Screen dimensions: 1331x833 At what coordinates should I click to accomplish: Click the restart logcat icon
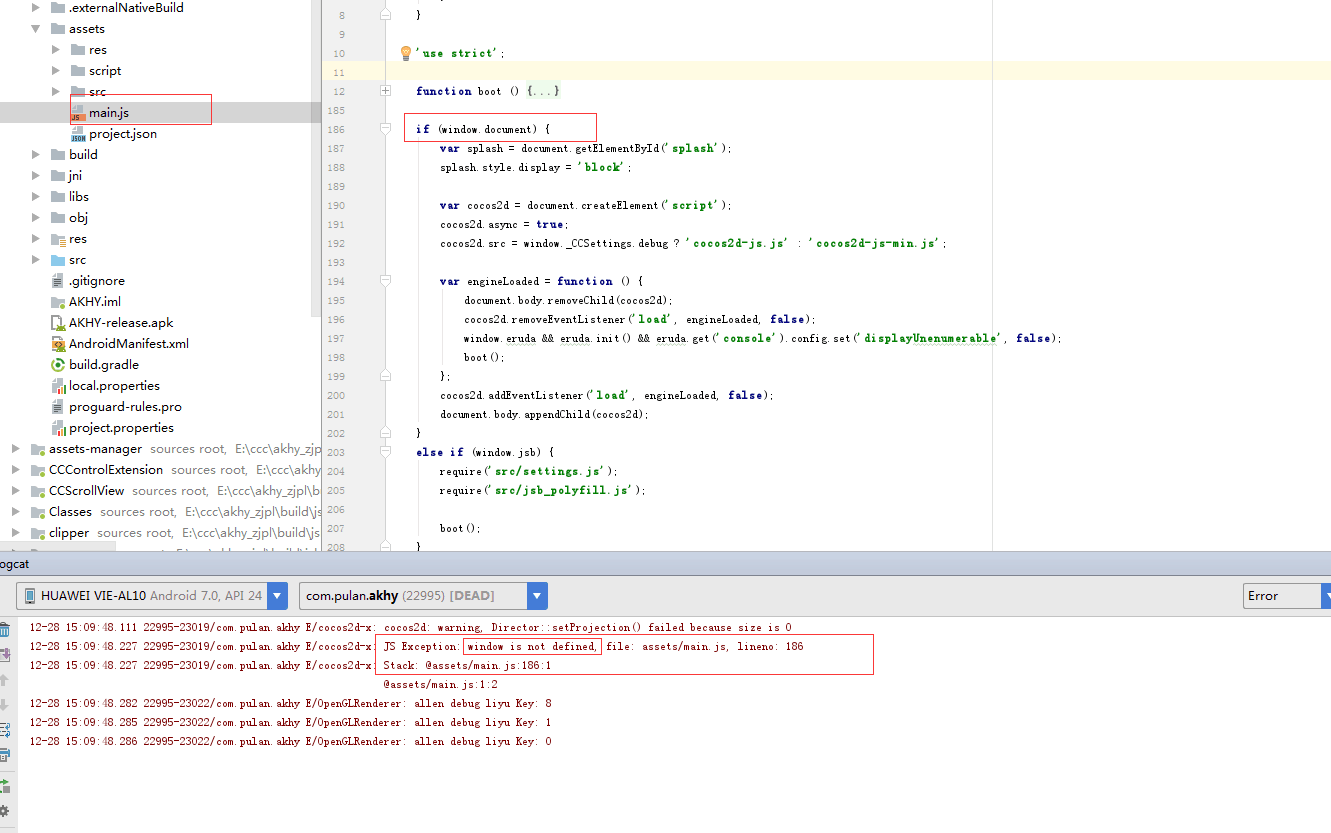(4, 786)
